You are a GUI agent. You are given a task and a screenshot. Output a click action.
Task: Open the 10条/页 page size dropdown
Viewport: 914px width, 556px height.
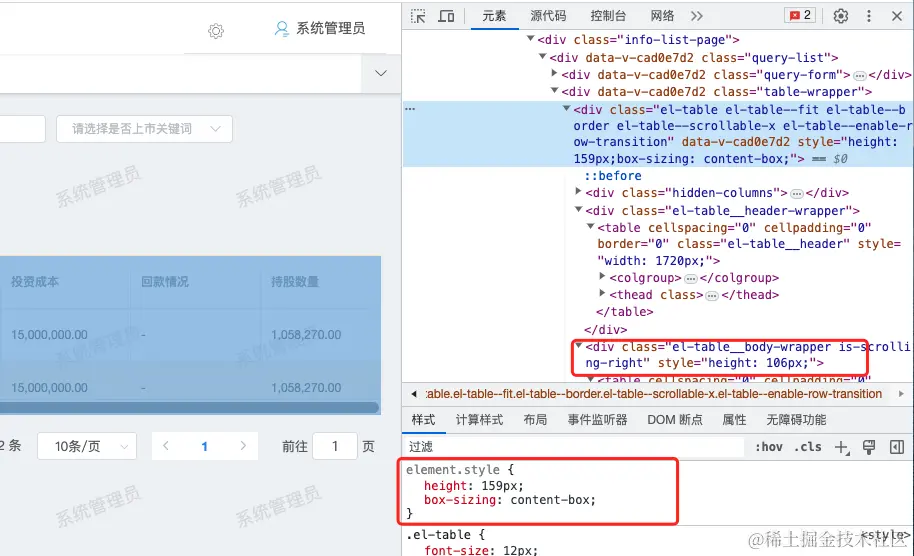87,446
